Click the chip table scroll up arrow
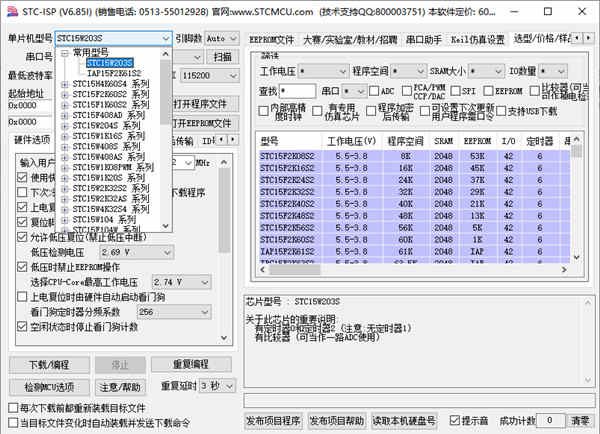Viewport: 600px width, 434px height. tap(577, 139)
